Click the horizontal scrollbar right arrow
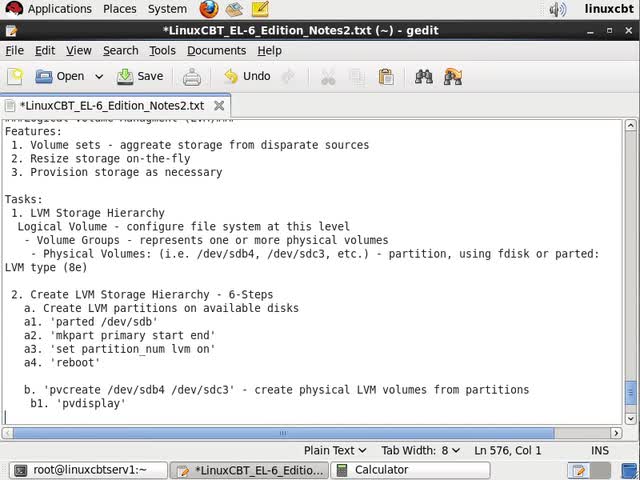The width and height of the screenshot is (640, 480). [x=616, y=433]
